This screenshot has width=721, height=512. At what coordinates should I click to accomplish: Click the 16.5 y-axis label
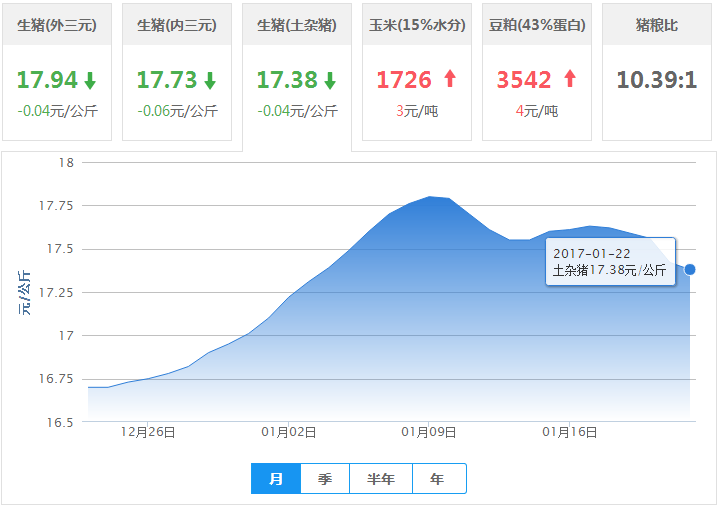[60, 422]
